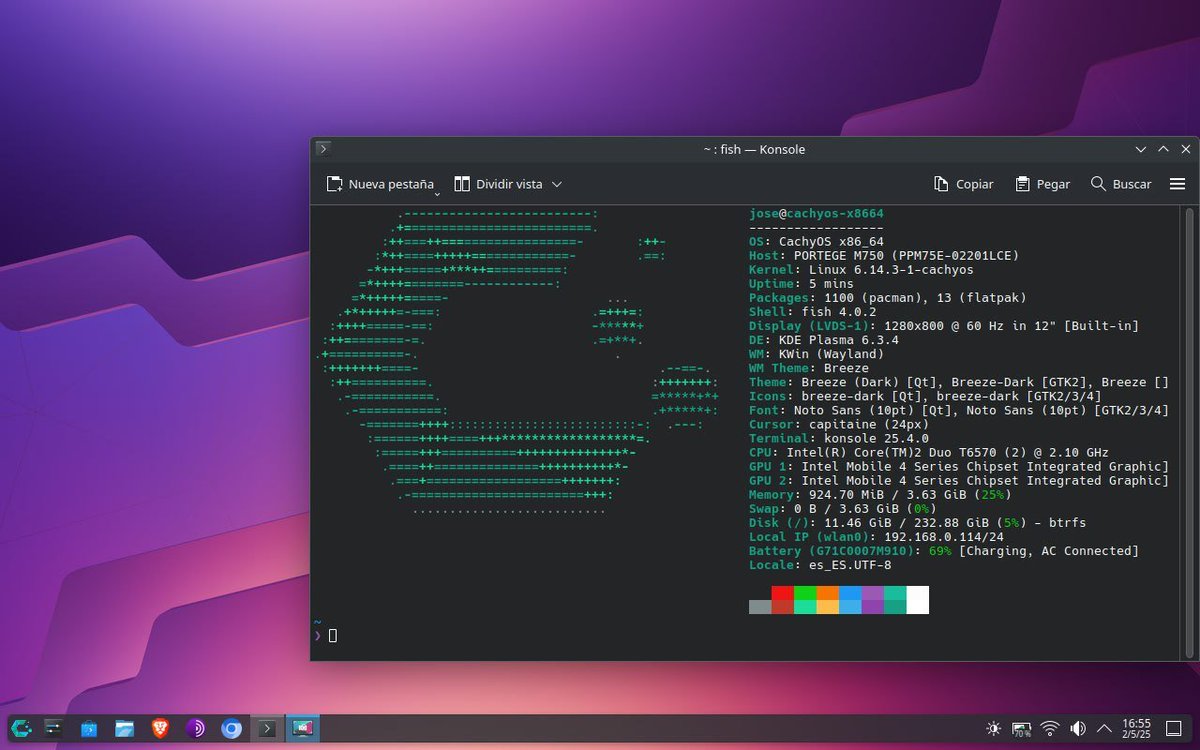Toggle Show Desktop at taskbar far right

tap(1173, 729)
